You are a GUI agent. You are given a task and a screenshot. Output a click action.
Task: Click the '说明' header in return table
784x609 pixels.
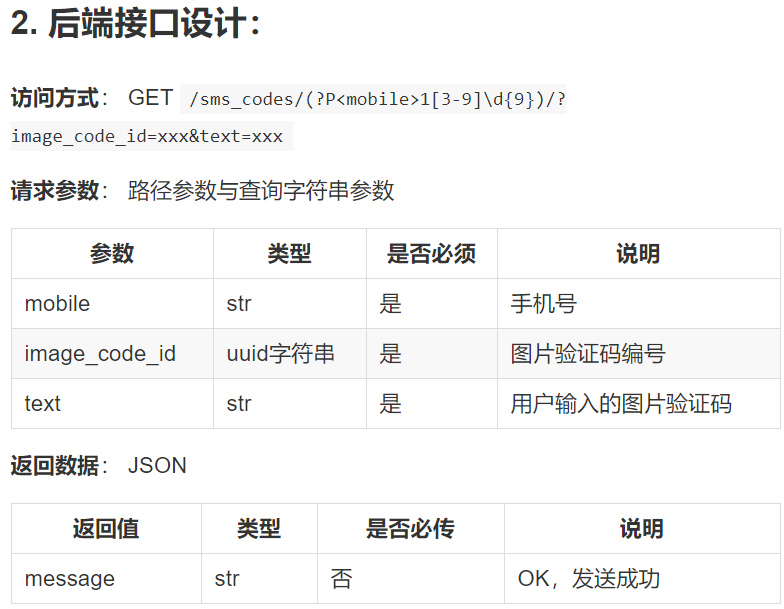(x=642, y=528)
